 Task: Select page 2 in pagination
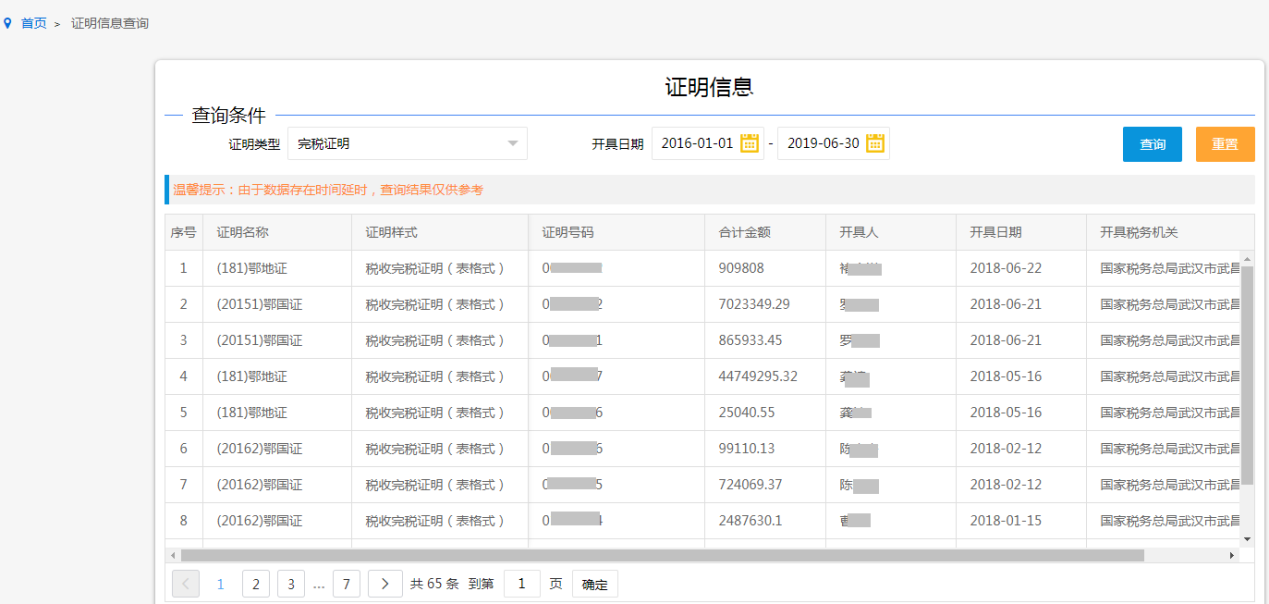(256, 584)
